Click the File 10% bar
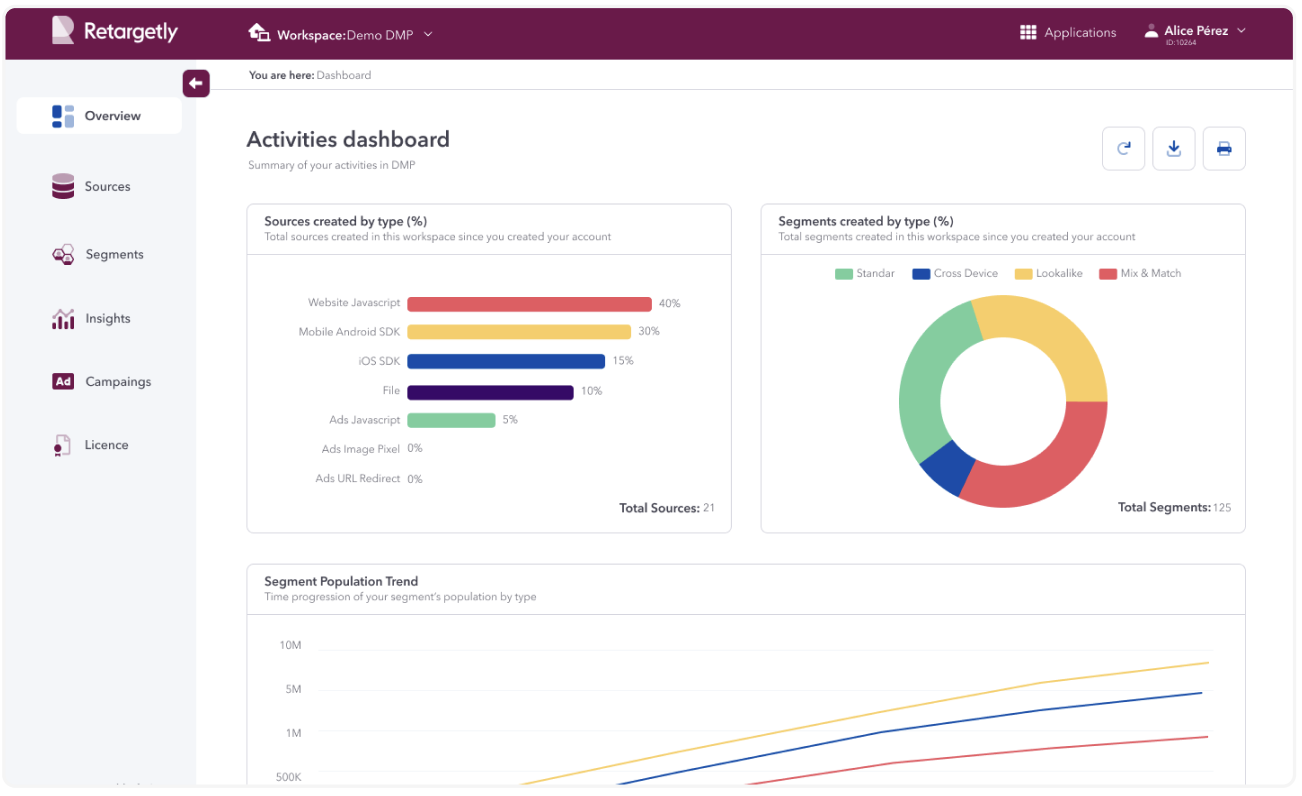 (x=490, y=391)
